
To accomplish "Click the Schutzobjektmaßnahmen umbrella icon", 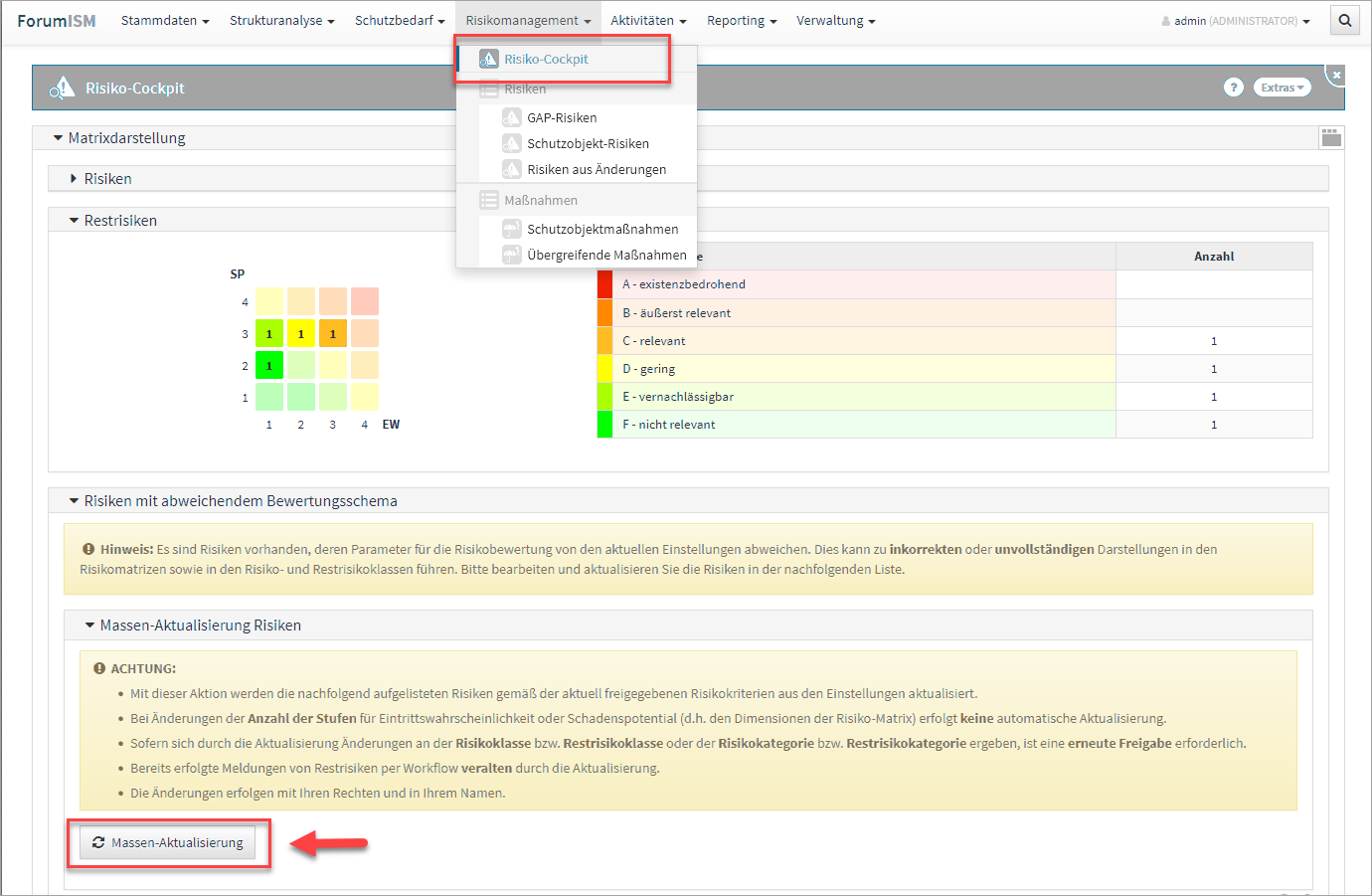I will [511, 229].
